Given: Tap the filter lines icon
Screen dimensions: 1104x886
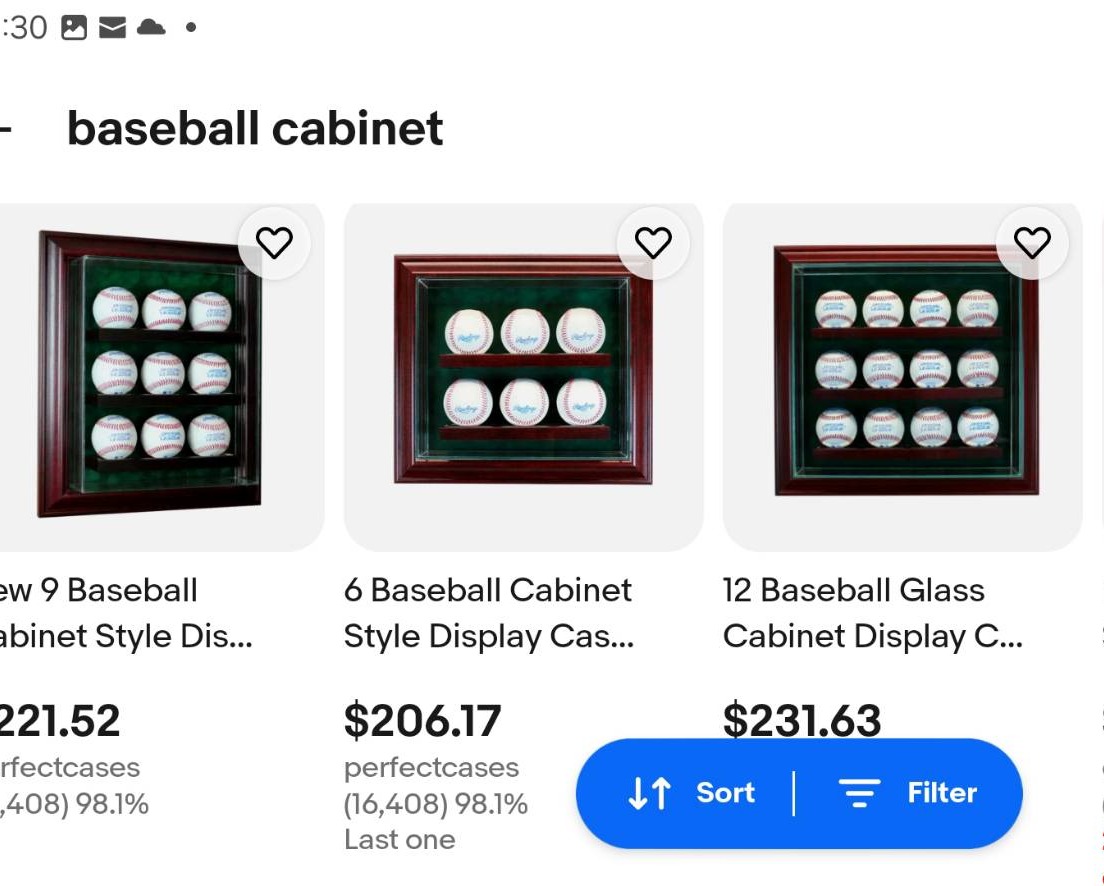Looking at the screenshot, I should (x=859, y=793).
